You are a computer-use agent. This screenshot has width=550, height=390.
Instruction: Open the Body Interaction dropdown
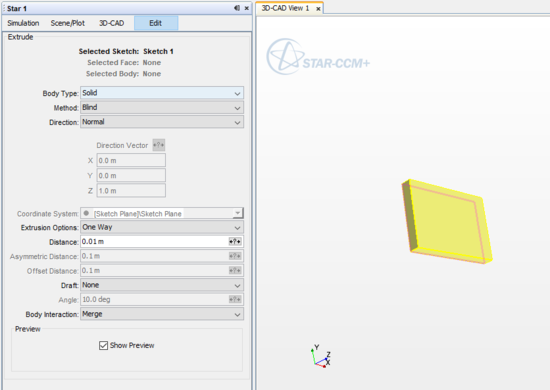(x=162, y=314)
